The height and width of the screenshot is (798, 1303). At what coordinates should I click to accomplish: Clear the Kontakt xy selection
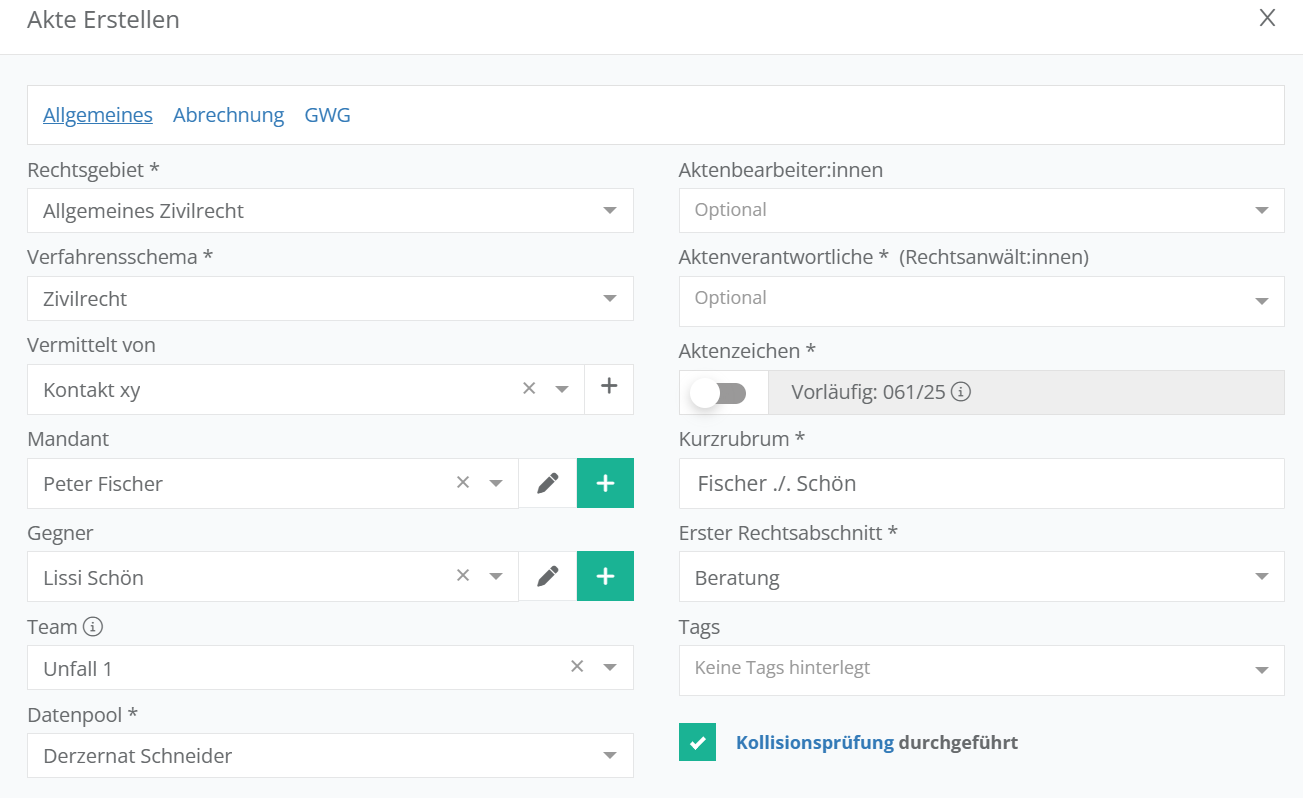pyautogui.click(x=529, y=389)
